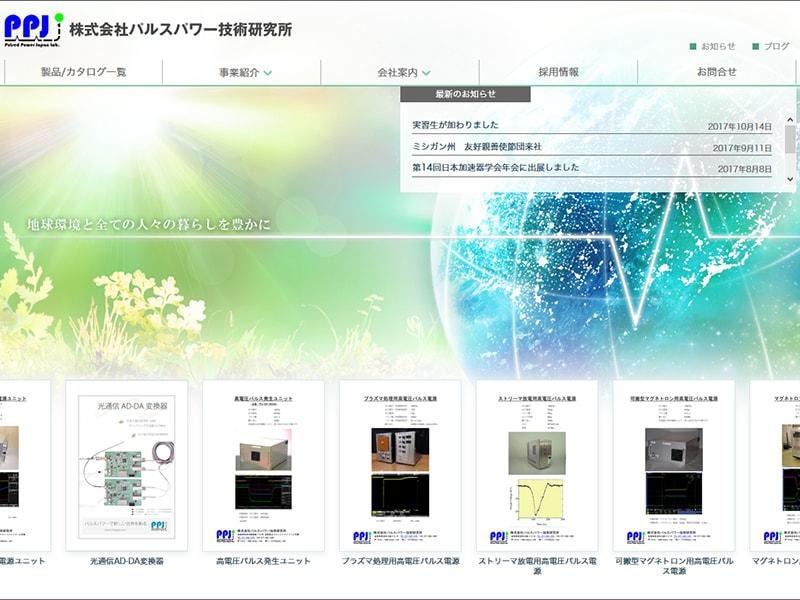Open 光通信AD-DA変換器 catalog thumbnail
800x600 pixels.
click(126, 465)
